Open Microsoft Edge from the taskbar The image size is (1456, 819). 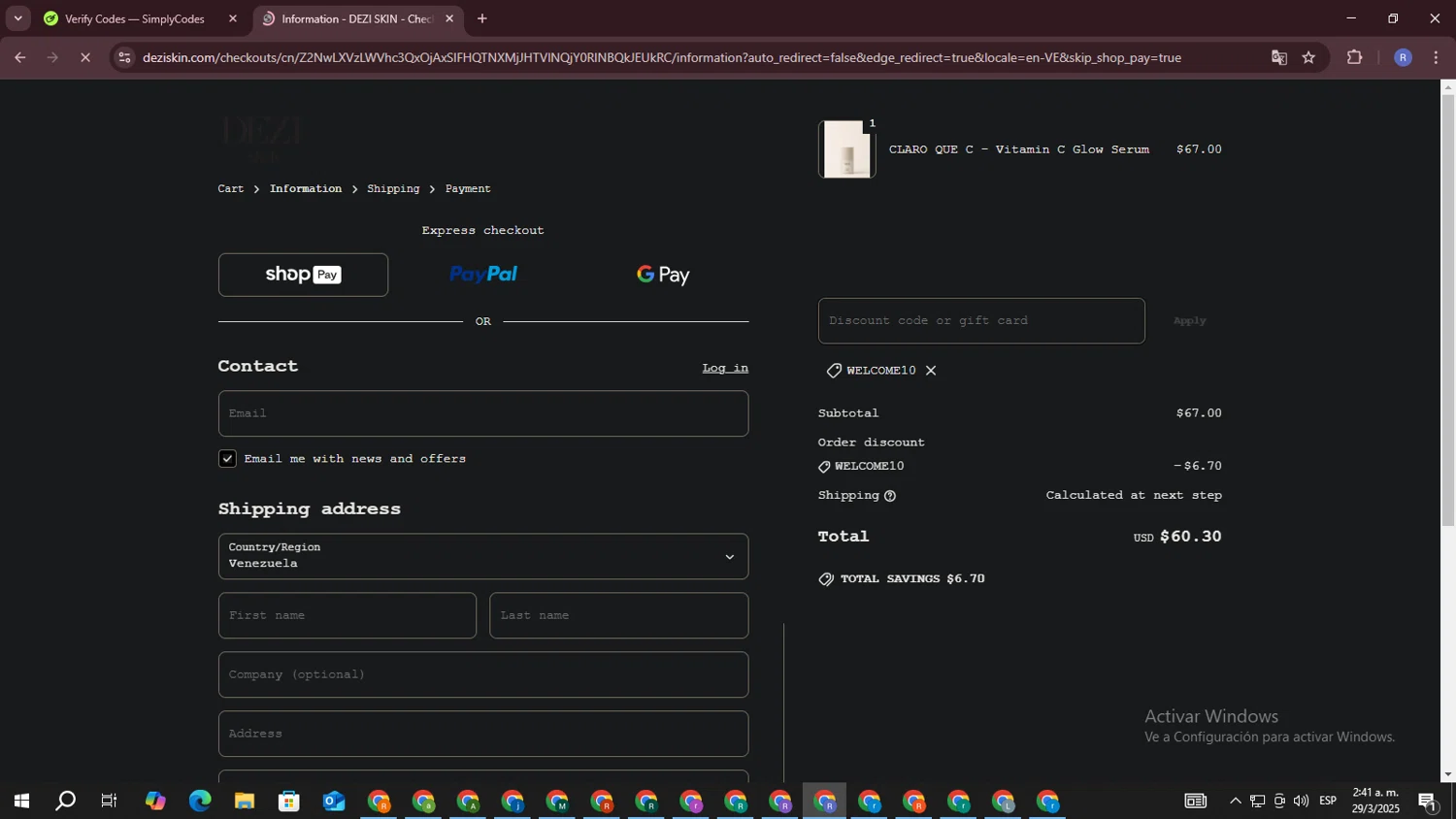[200, 801]
